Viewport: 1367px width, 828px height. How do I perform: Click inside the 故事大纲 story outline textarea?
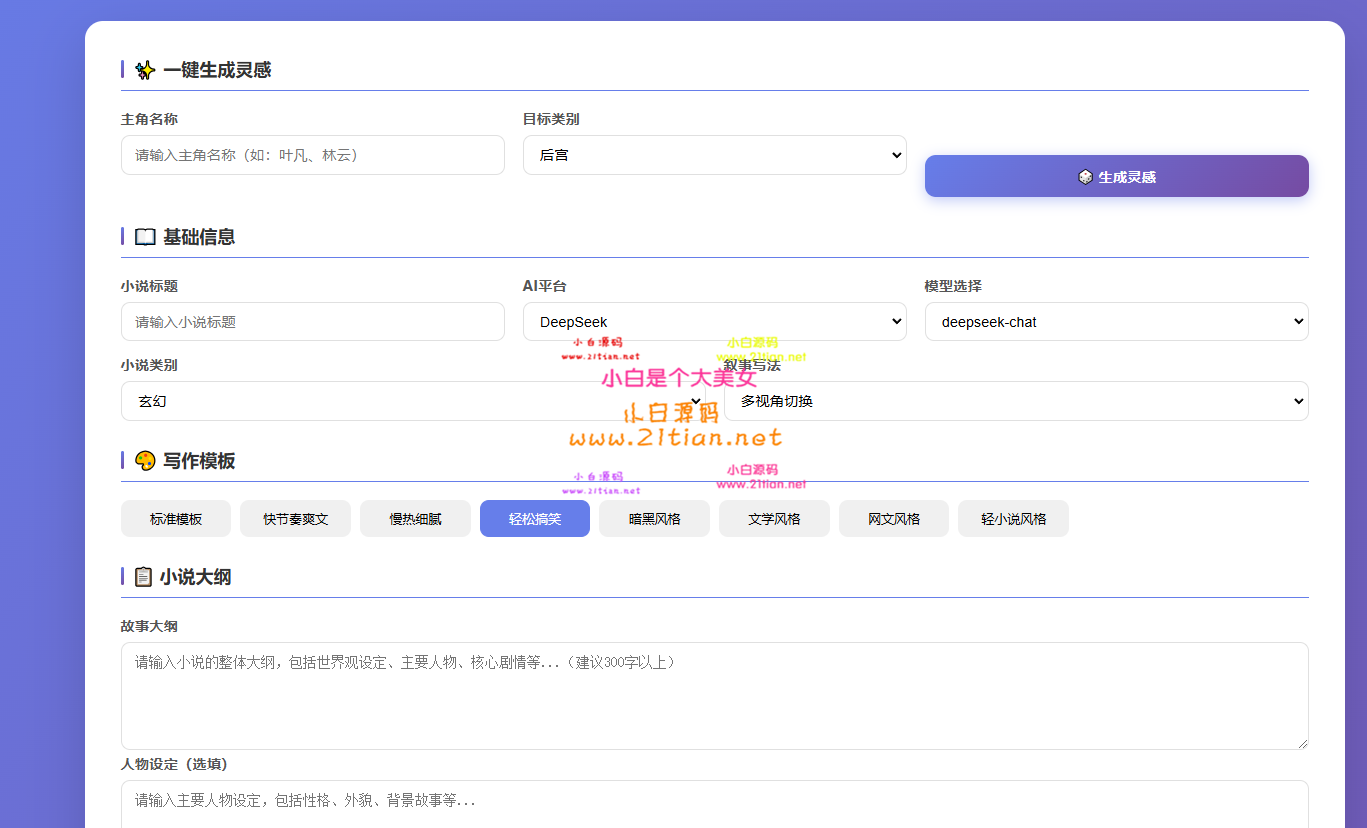pos(715,696)
